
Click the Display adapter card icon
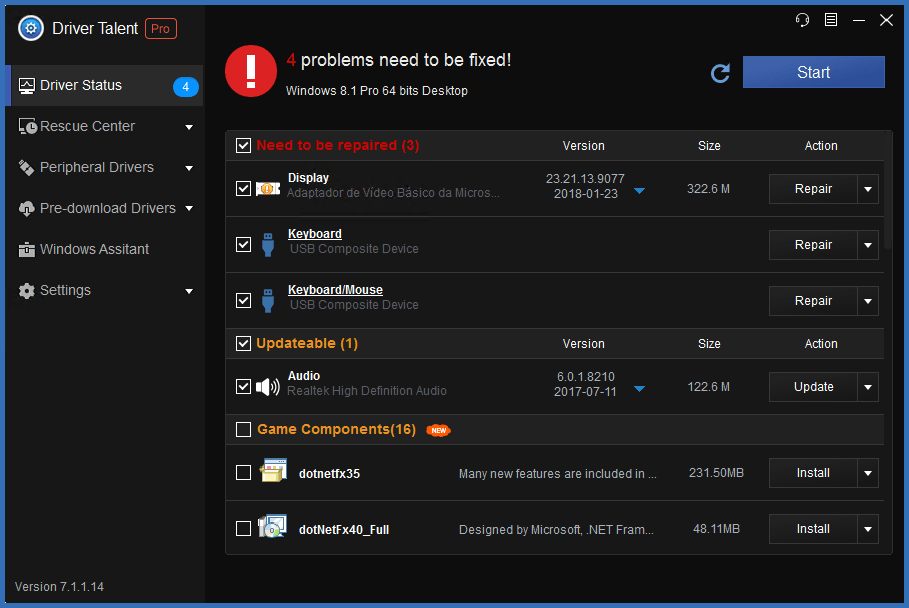point(268,189)
